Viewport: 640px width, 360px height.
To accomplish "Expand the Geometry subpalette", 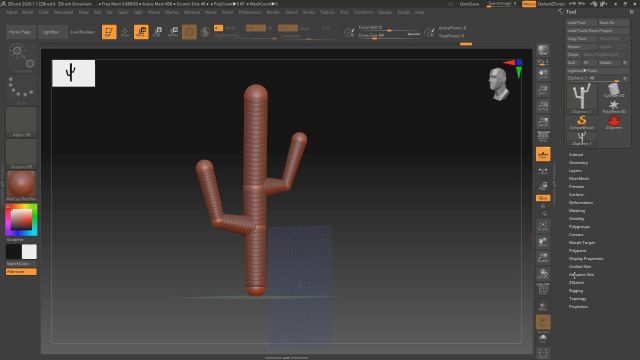I will pos(578,162).
